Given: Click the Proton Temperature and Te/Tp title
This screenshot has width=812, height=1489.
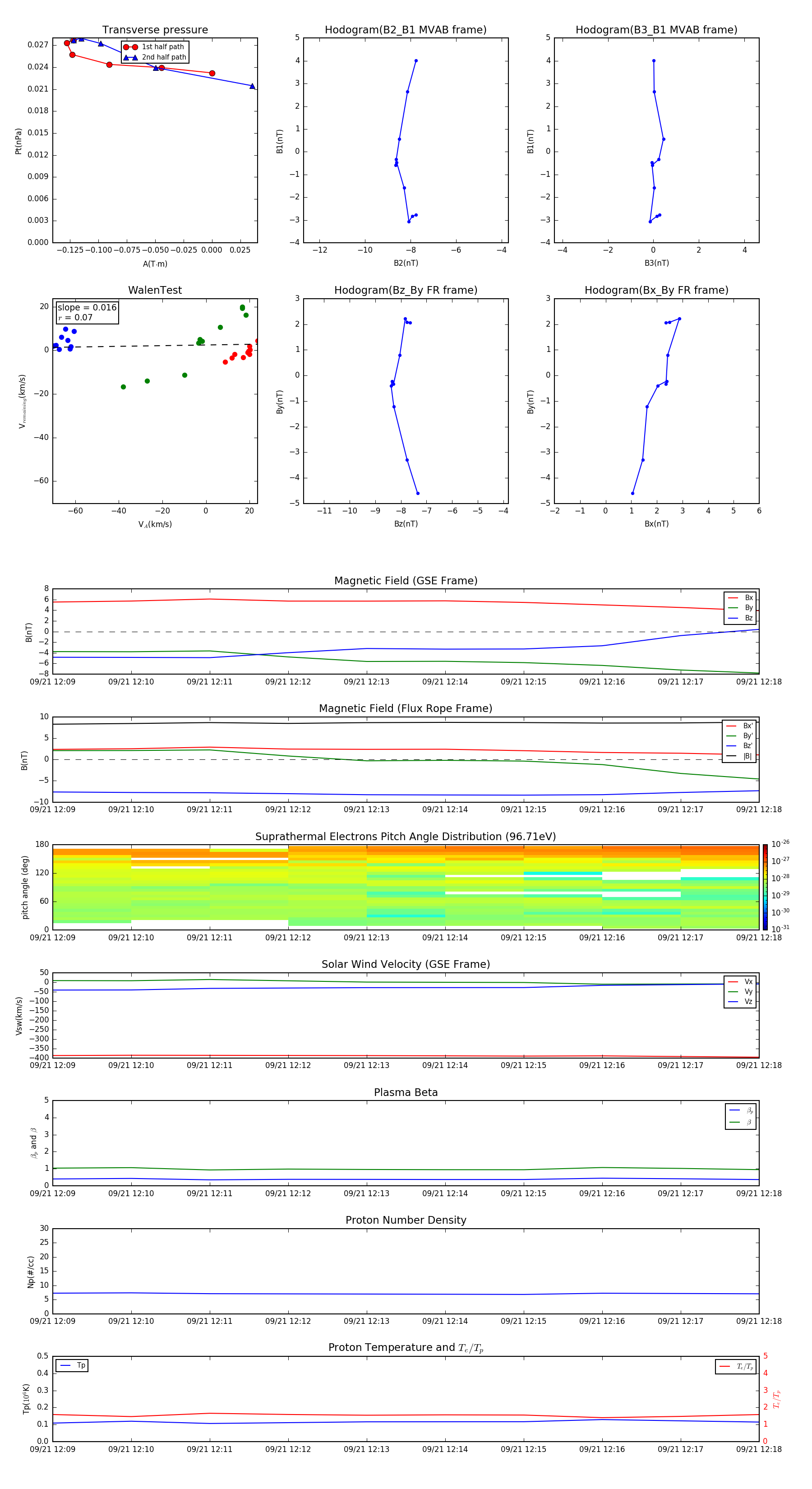Looking at the screenshot, I should [x=406, y=1348].
